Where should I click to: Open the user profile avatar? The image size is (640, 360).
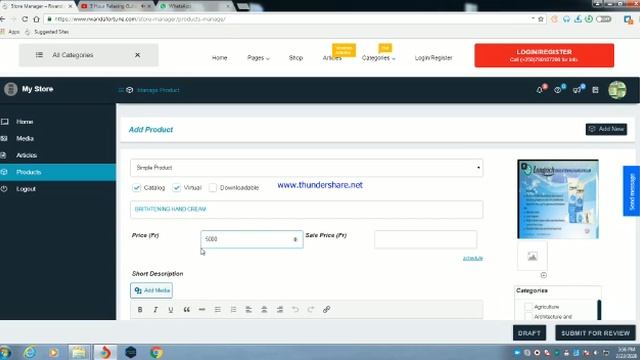[x=617, y=90]
